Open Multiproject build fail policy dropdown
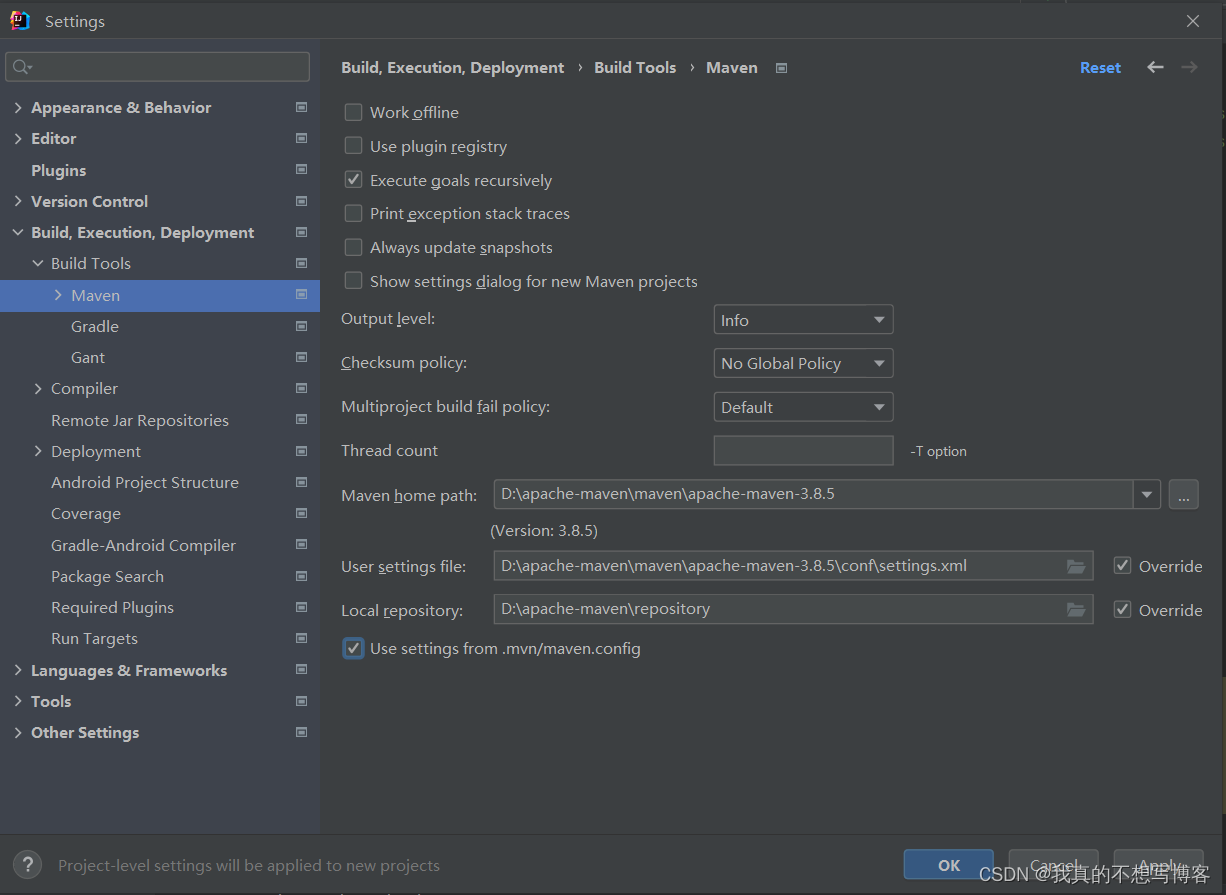The image size is (1226, 895). [803, 407]
